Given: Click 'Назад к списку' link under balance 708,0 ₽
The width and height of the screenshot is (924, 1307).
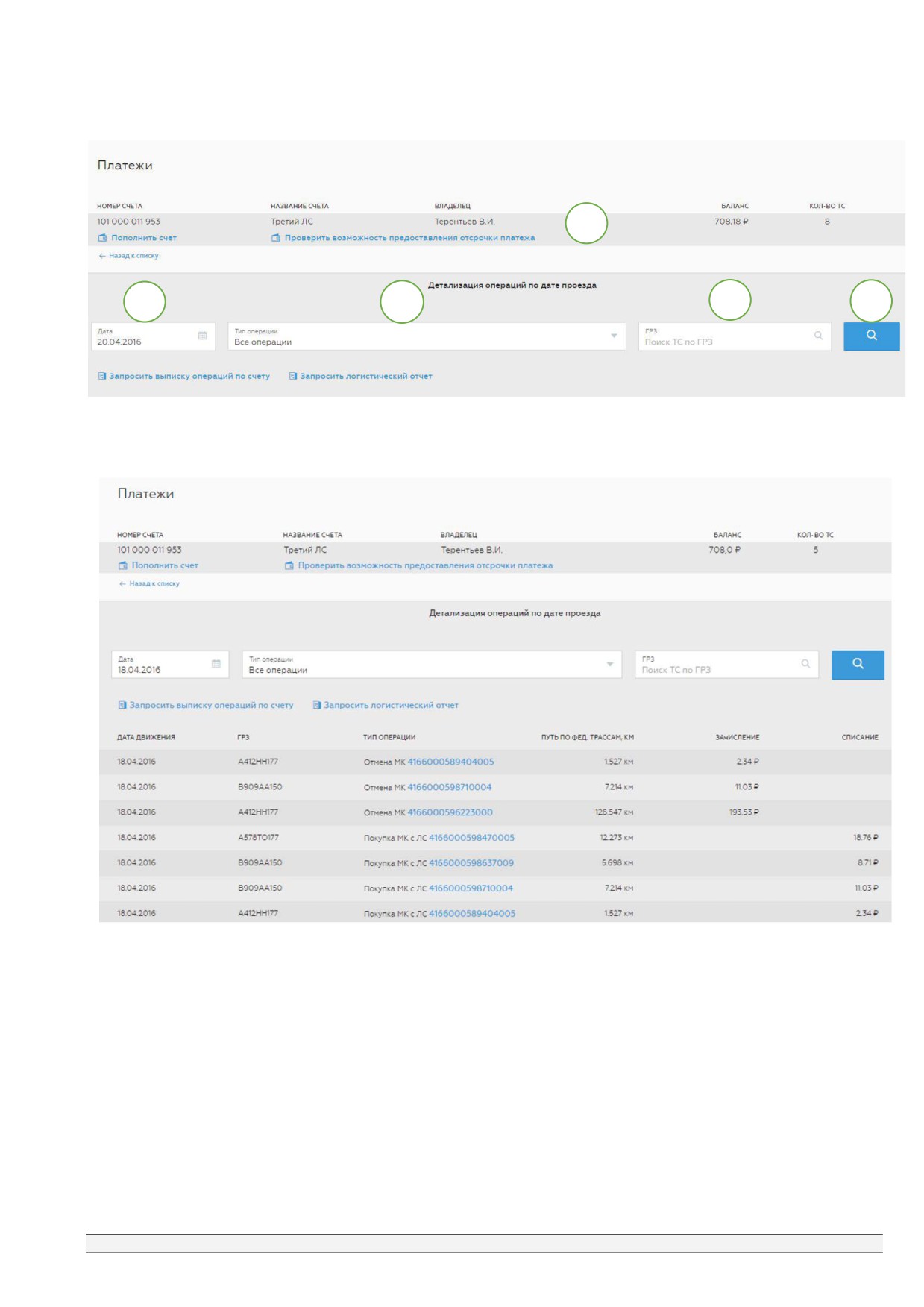Looking at the screenshot, I should tap(154, 584).
